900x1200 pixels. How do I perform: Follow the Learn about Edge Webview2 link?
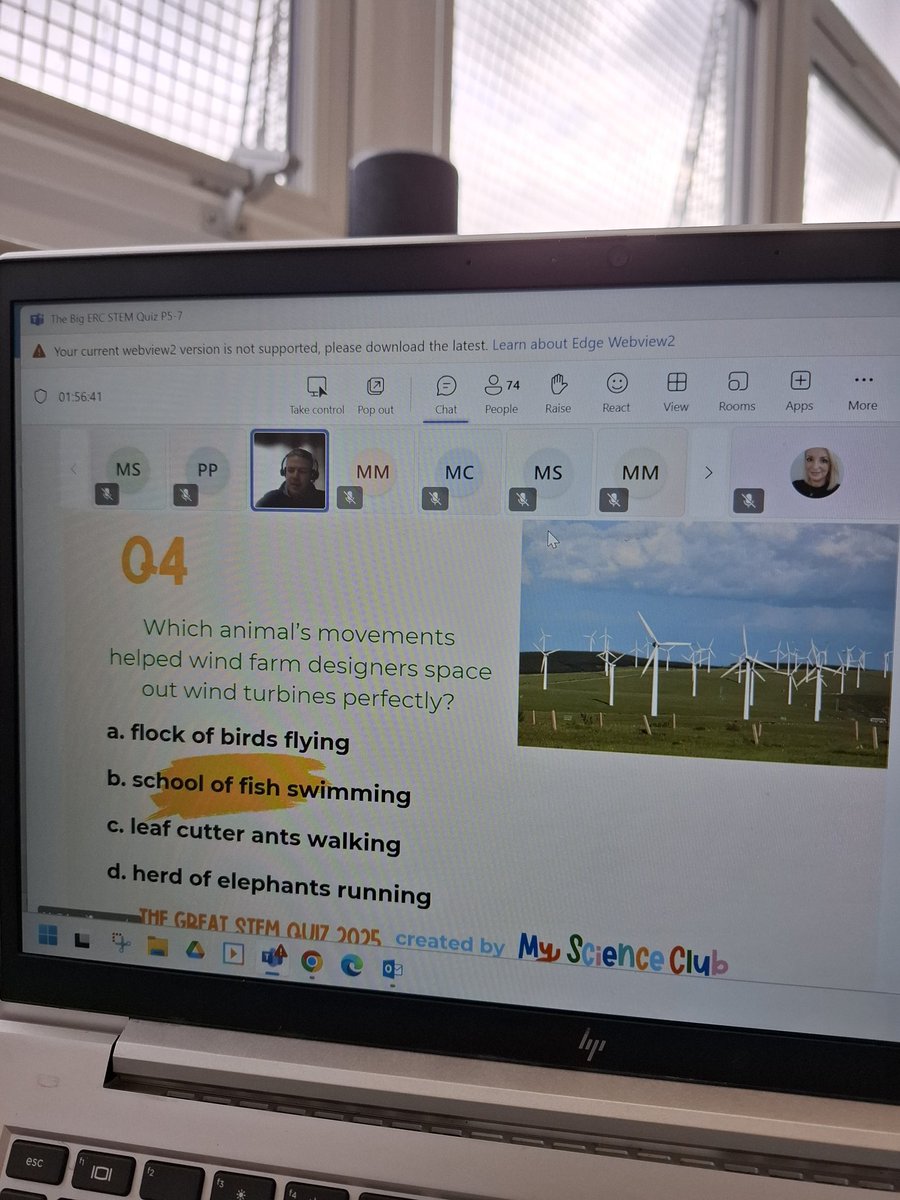point(584,343)
